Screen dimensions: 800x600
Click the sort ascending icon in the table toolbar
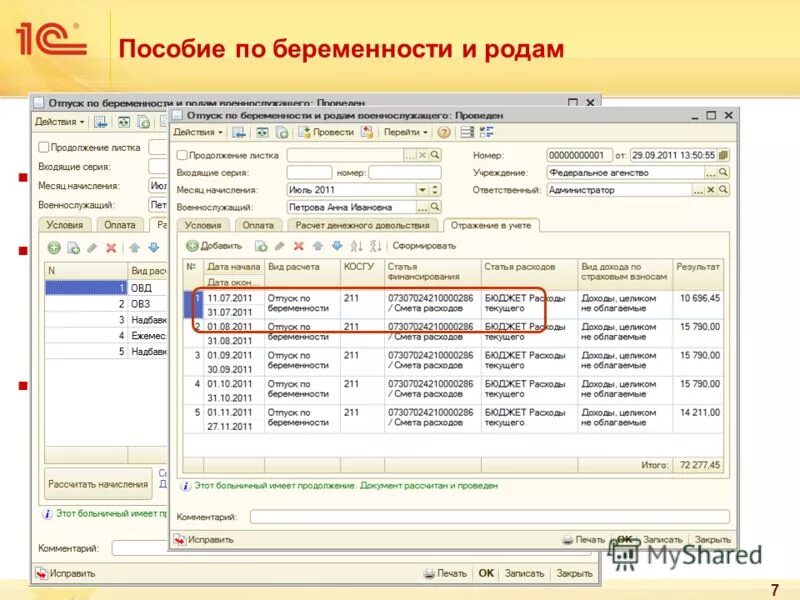355,245
